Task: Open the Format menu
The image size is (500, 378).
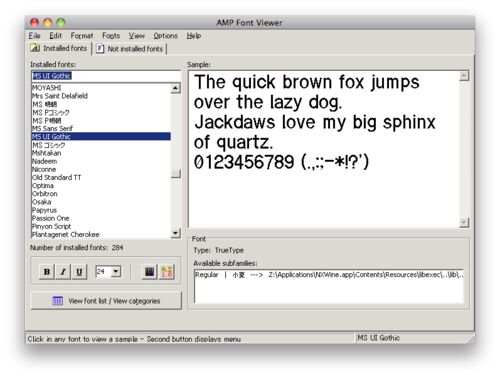Action: coord(82,35)
